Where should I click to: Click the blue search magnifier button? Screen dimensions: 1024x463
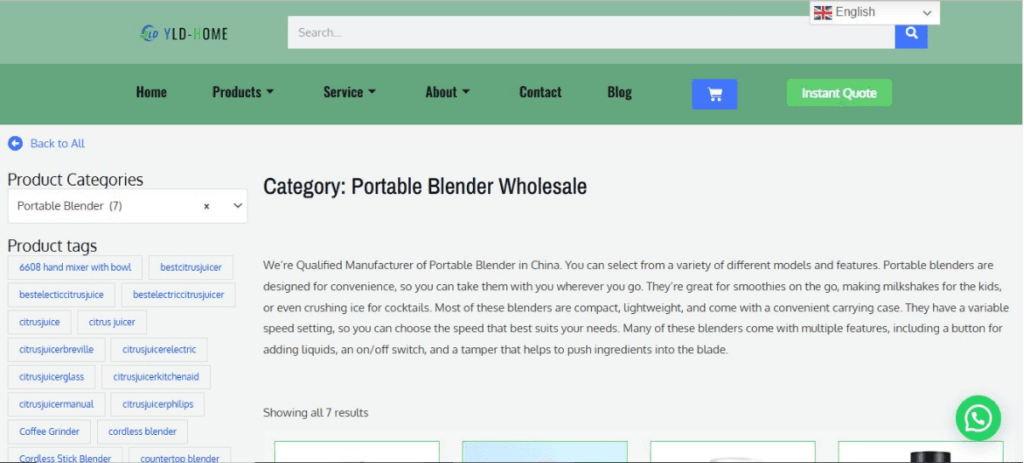(911, 33)
